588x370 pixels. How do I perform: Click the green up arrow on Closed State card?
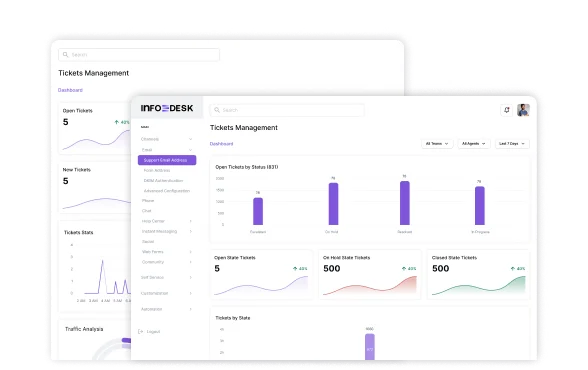coord(513,268)
